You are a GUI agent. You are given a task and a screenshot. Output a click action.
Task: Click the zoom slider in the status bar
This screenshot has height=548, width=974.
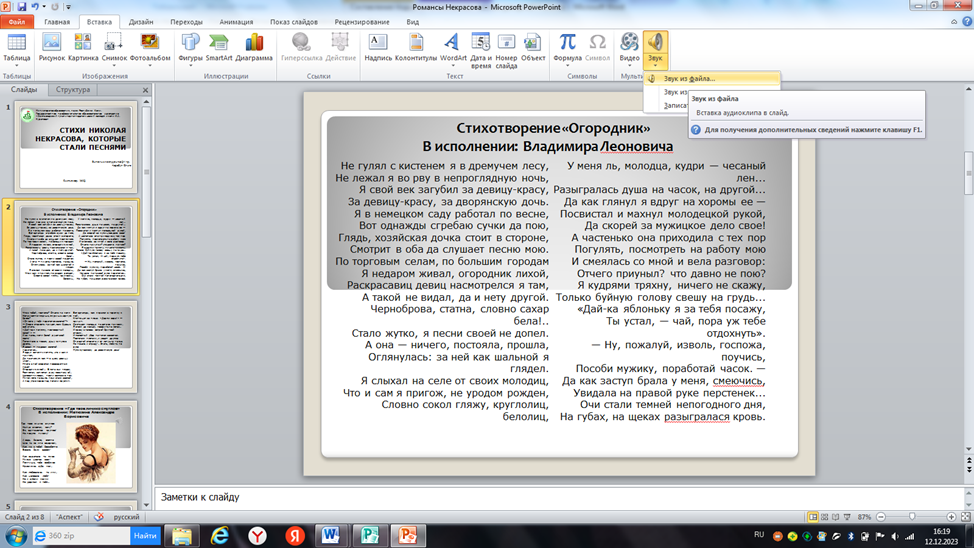point(912,517)
